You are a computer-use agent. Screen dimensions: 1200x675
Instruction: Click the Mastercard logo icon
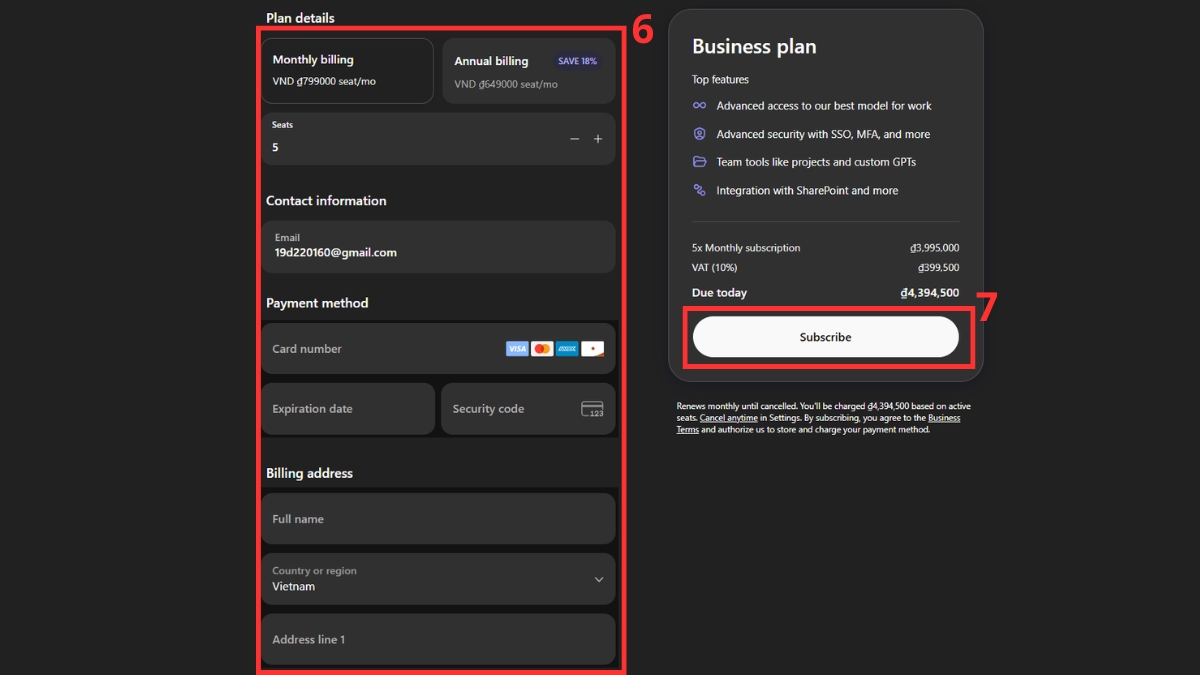[x=542, y=349]
